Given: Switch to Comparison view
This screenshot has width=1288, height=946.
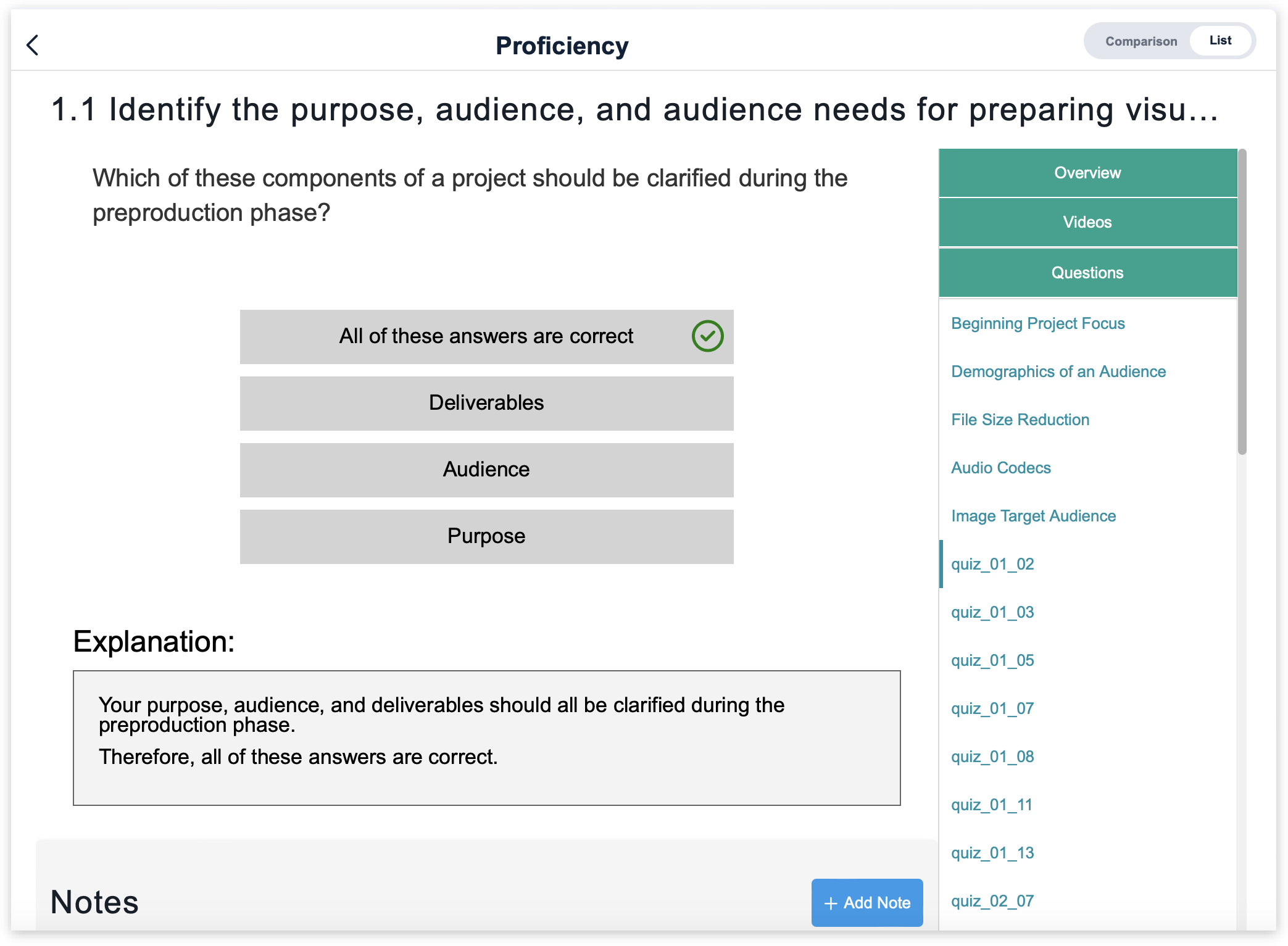Looking at the screenshot, I should pyautogui.click(x=1141, y=41).
